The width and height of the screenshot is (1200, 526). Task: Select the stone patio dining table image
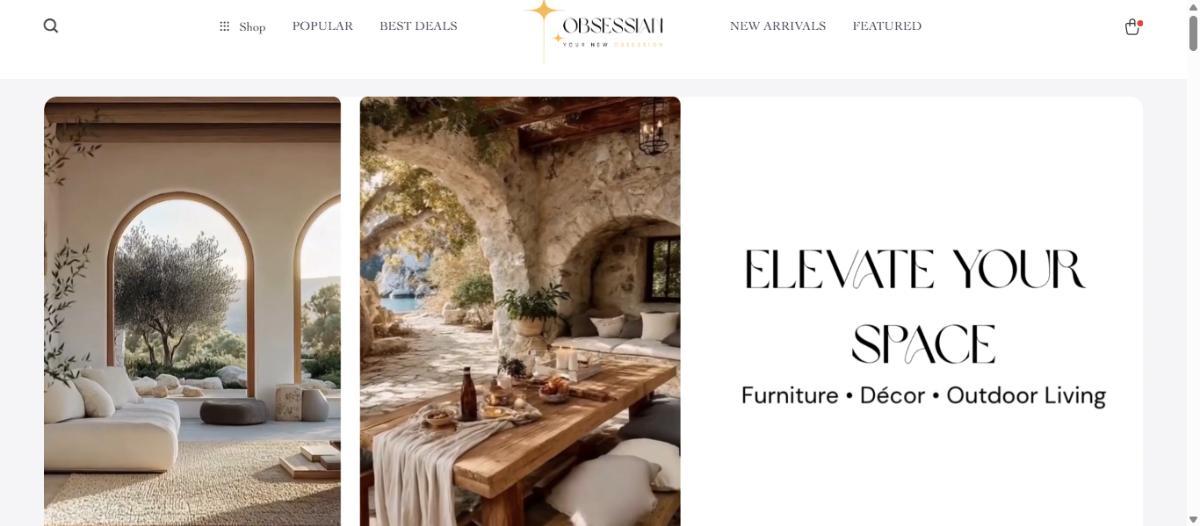(520, 311)
